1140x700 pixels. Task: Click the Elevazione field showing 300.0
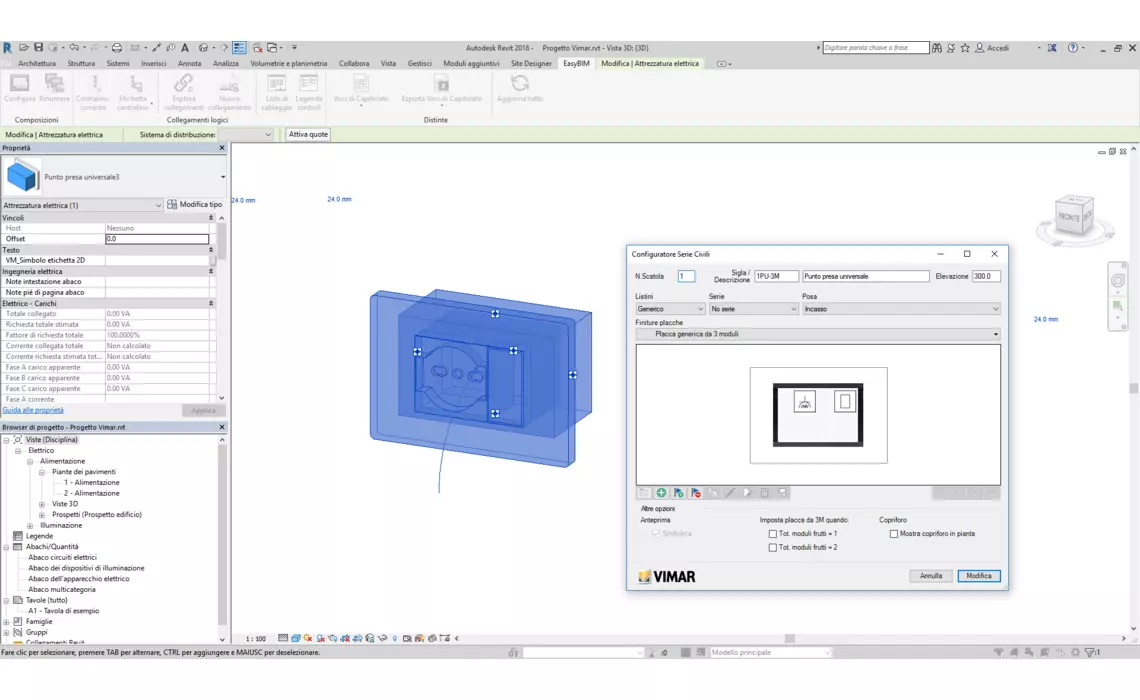(986, 276)
